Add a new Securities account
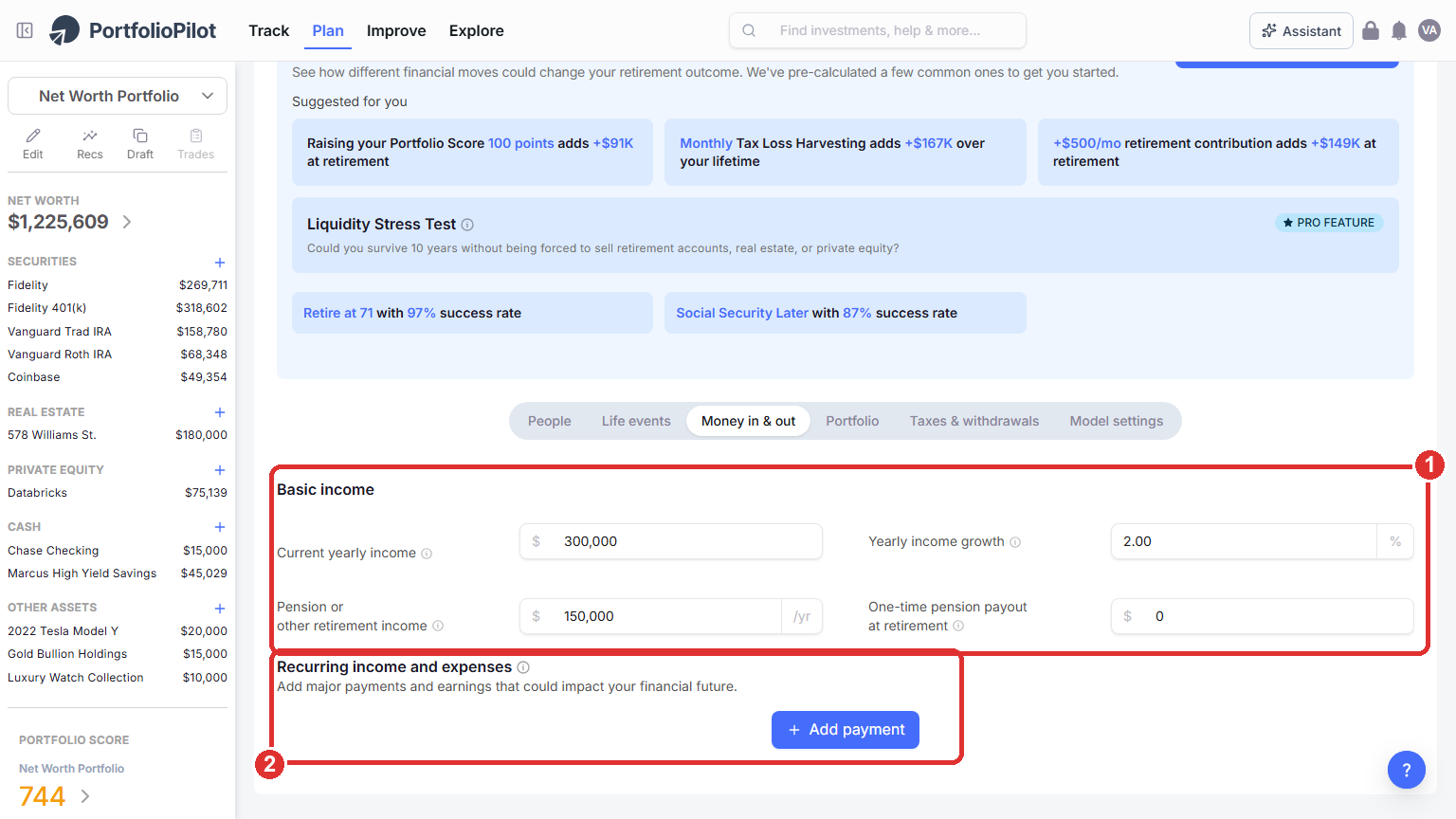The height and width of the screenshot is (819, 1456). 220,263
